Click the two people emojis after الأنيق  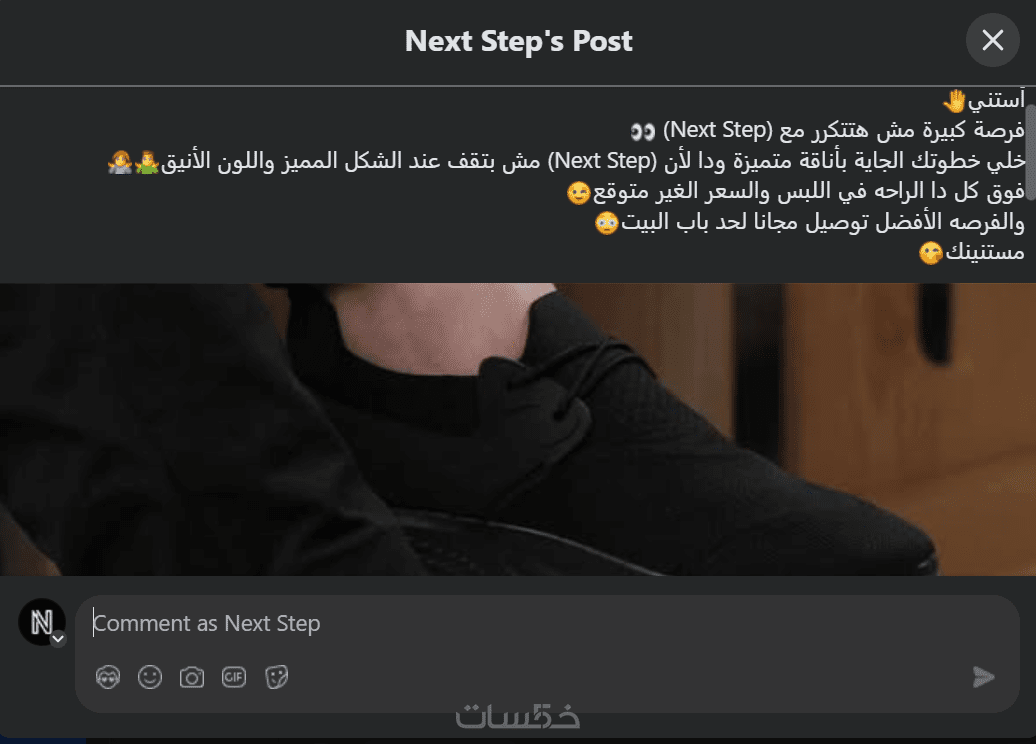[x=133, y=162]
